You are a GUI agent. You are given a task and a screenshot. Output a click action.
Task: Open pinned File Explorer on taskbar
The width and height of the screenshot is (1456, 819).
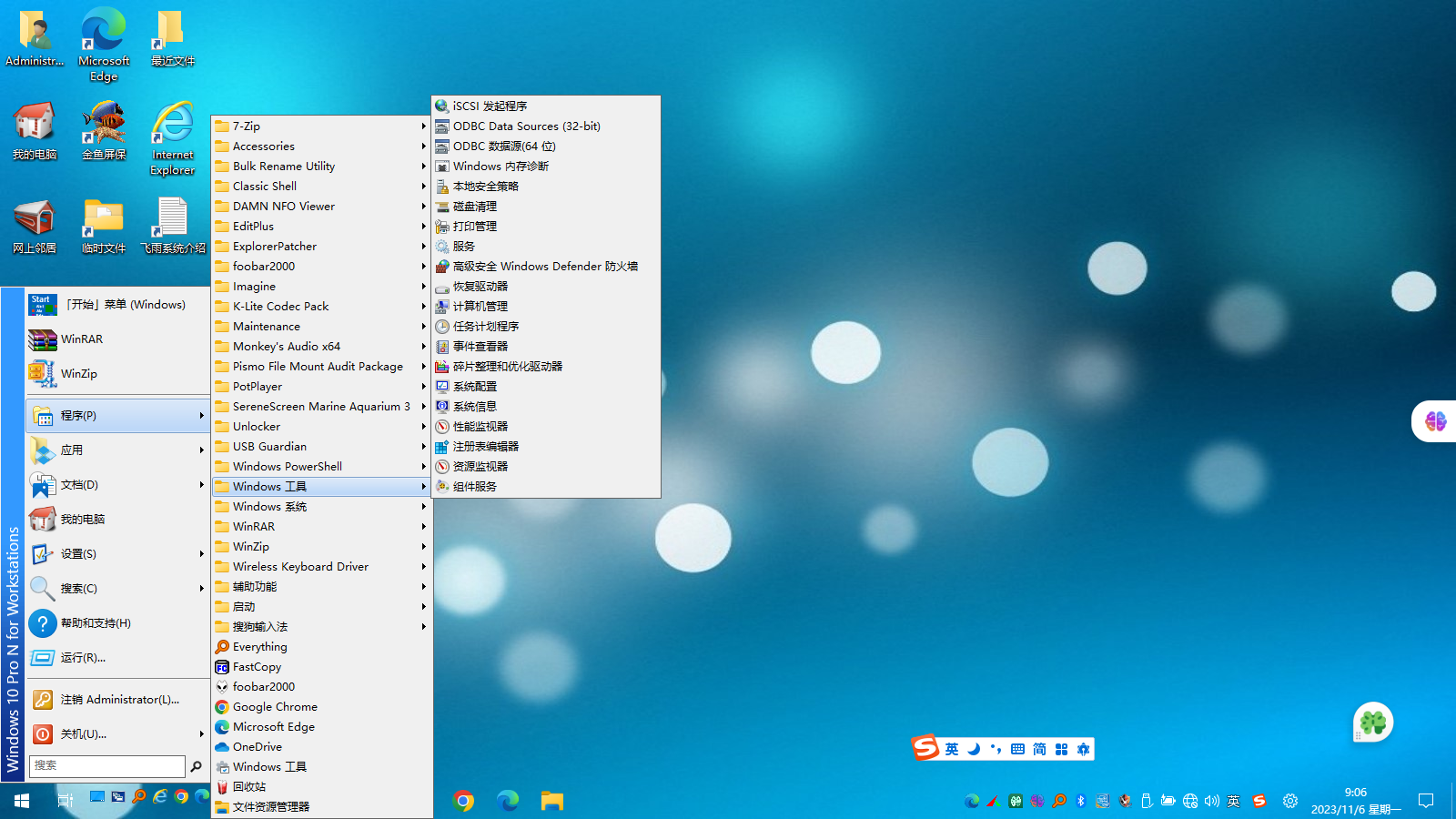tap(552, 801)
